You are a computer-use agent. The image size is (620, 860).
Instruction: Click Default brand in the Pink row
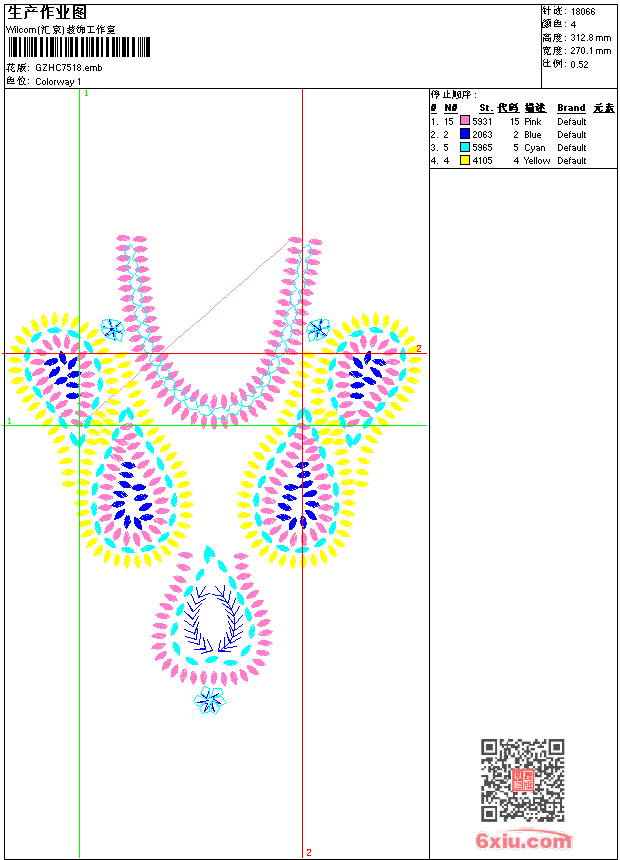coord(572,122)
